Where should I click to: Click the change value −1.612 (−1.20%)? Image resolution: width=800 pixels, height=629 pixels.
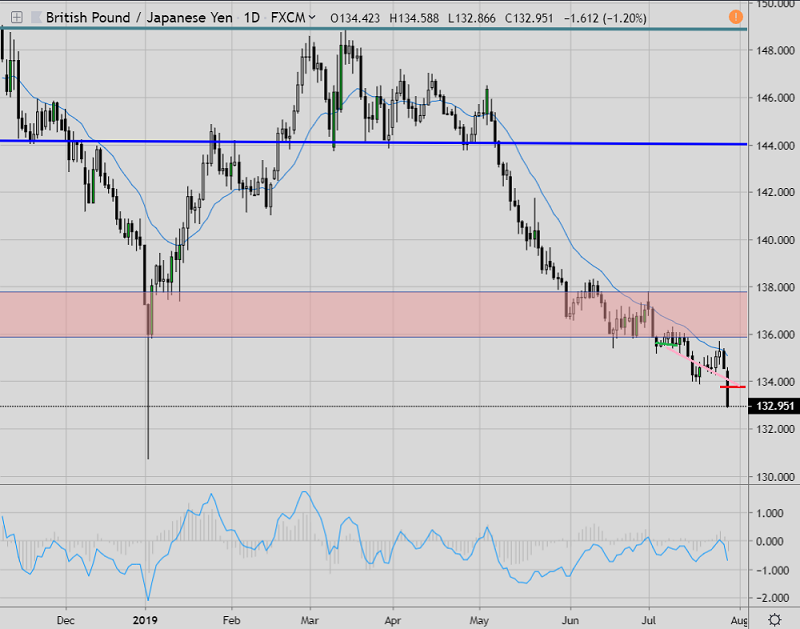tap(605, 18)
